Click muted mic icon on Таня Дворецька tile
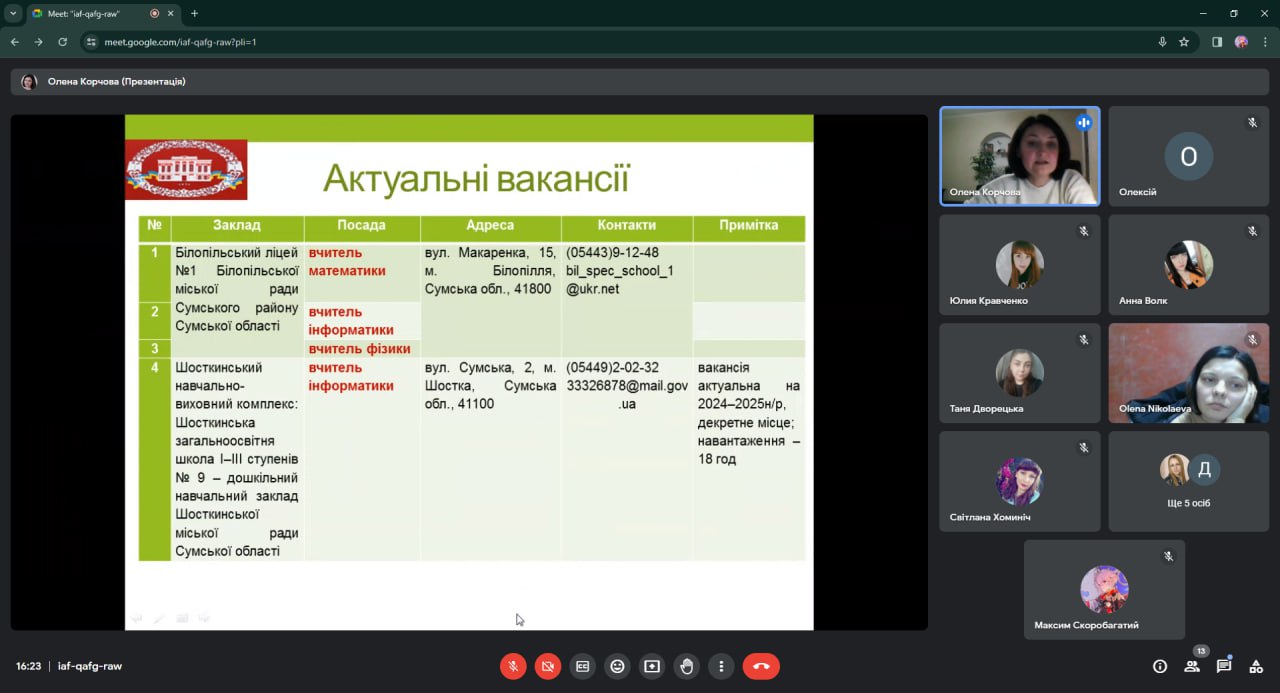1280x693 pixels. click(x=1084, y=339)
